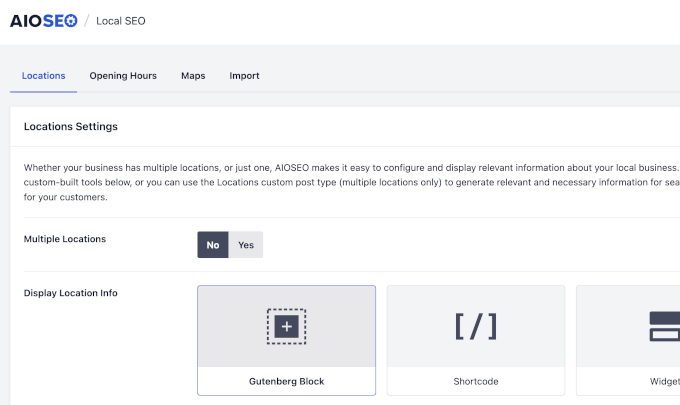Click the Gutenberg Block label
680x405 pixels.
[286, 381]
